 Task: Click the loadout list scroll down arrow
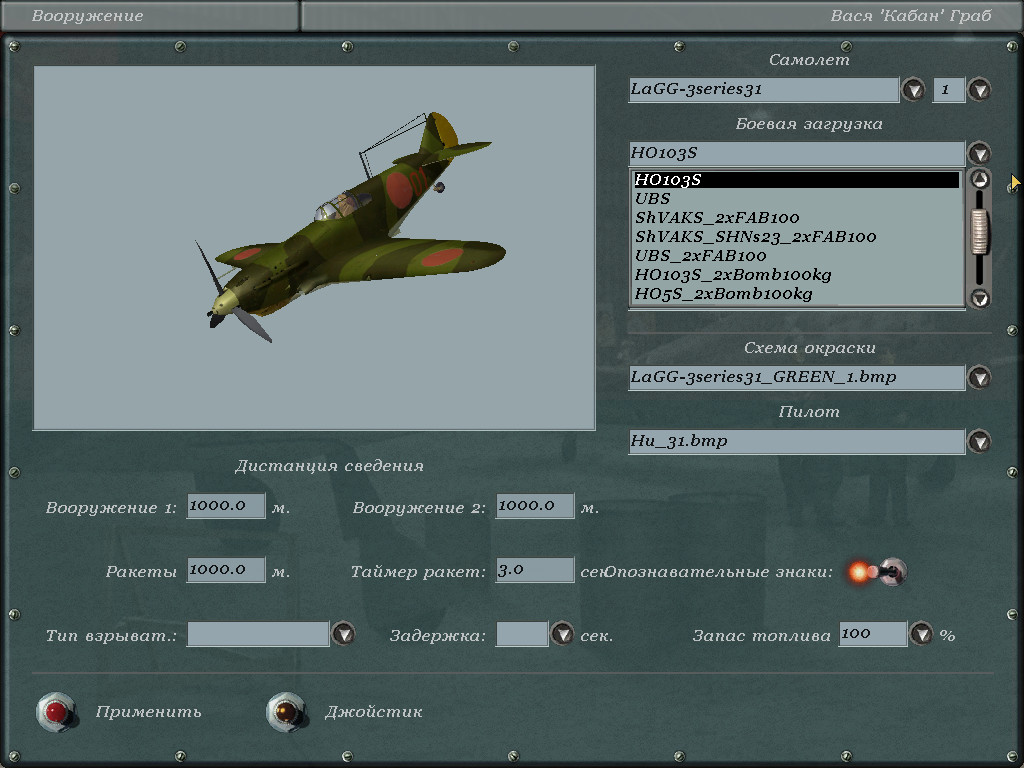[980, 298]
